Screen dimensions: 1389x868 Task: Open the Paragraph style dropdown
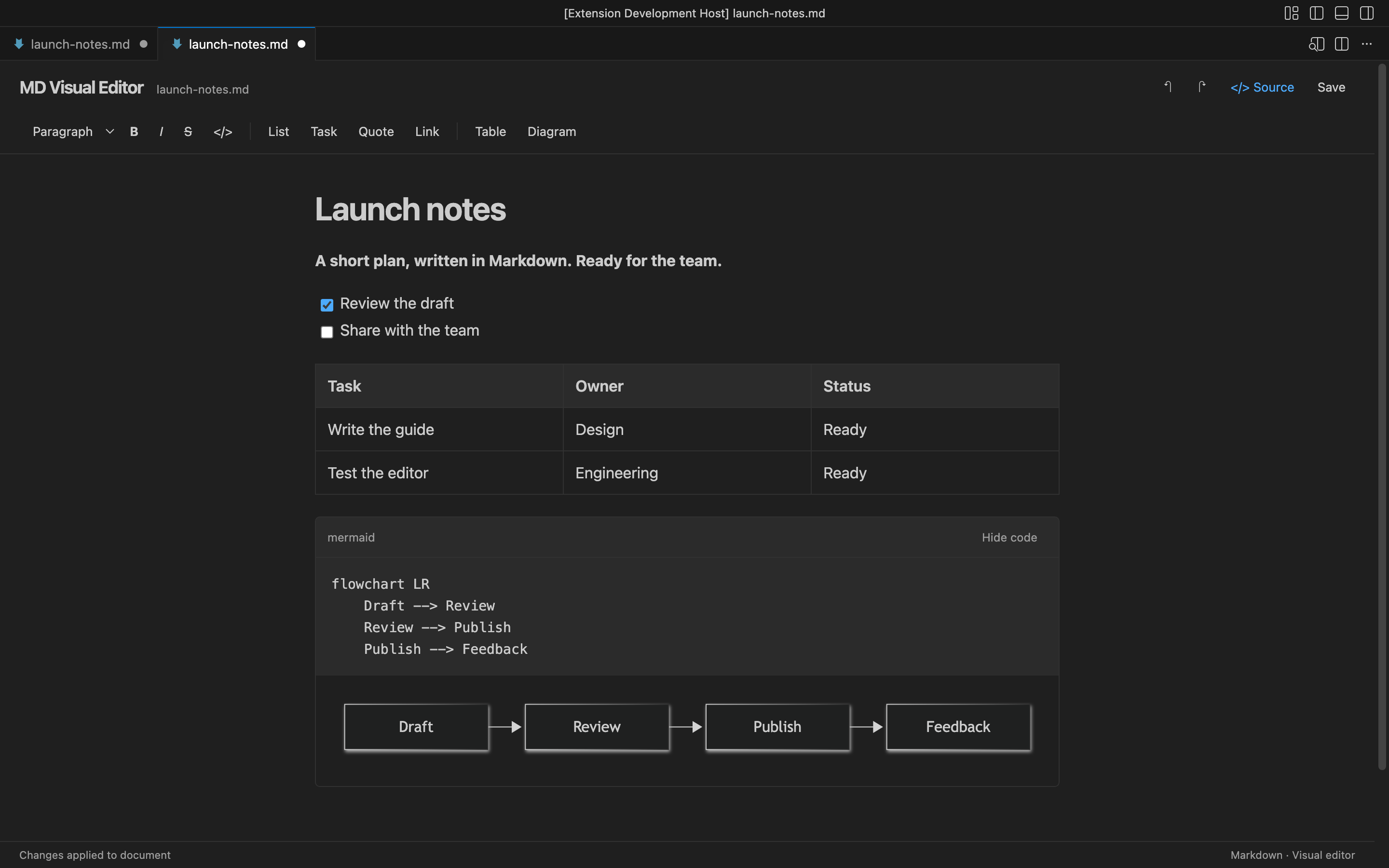pos(72,132)
